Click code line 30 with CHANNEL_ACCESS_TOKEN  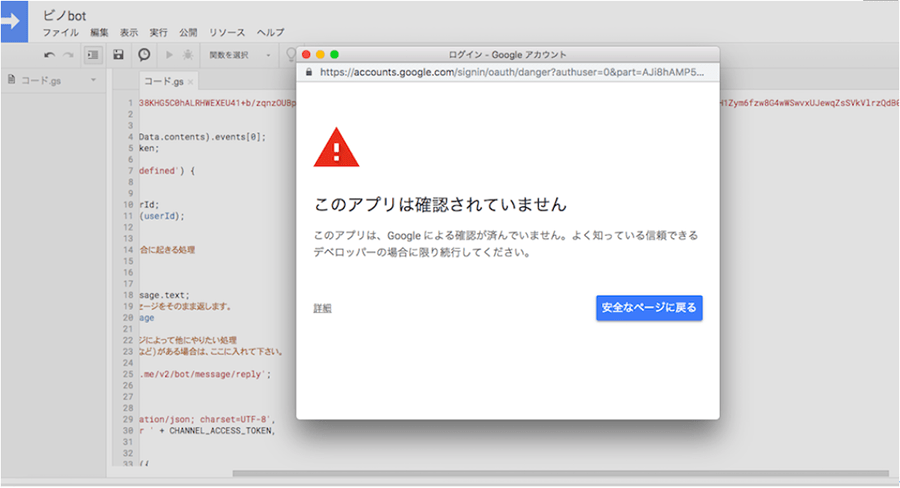207,431
